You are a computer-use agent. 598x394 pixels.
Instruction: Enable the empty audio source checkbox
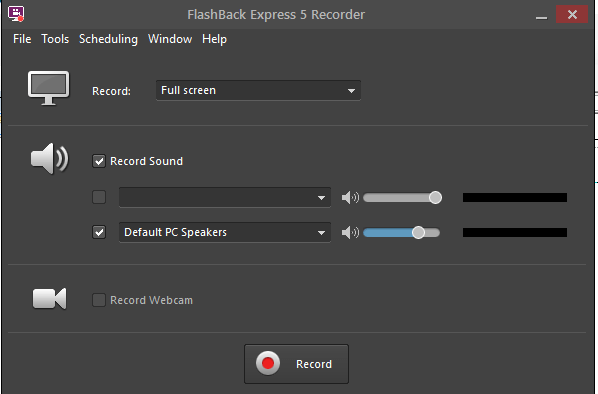tap(99, 197)
